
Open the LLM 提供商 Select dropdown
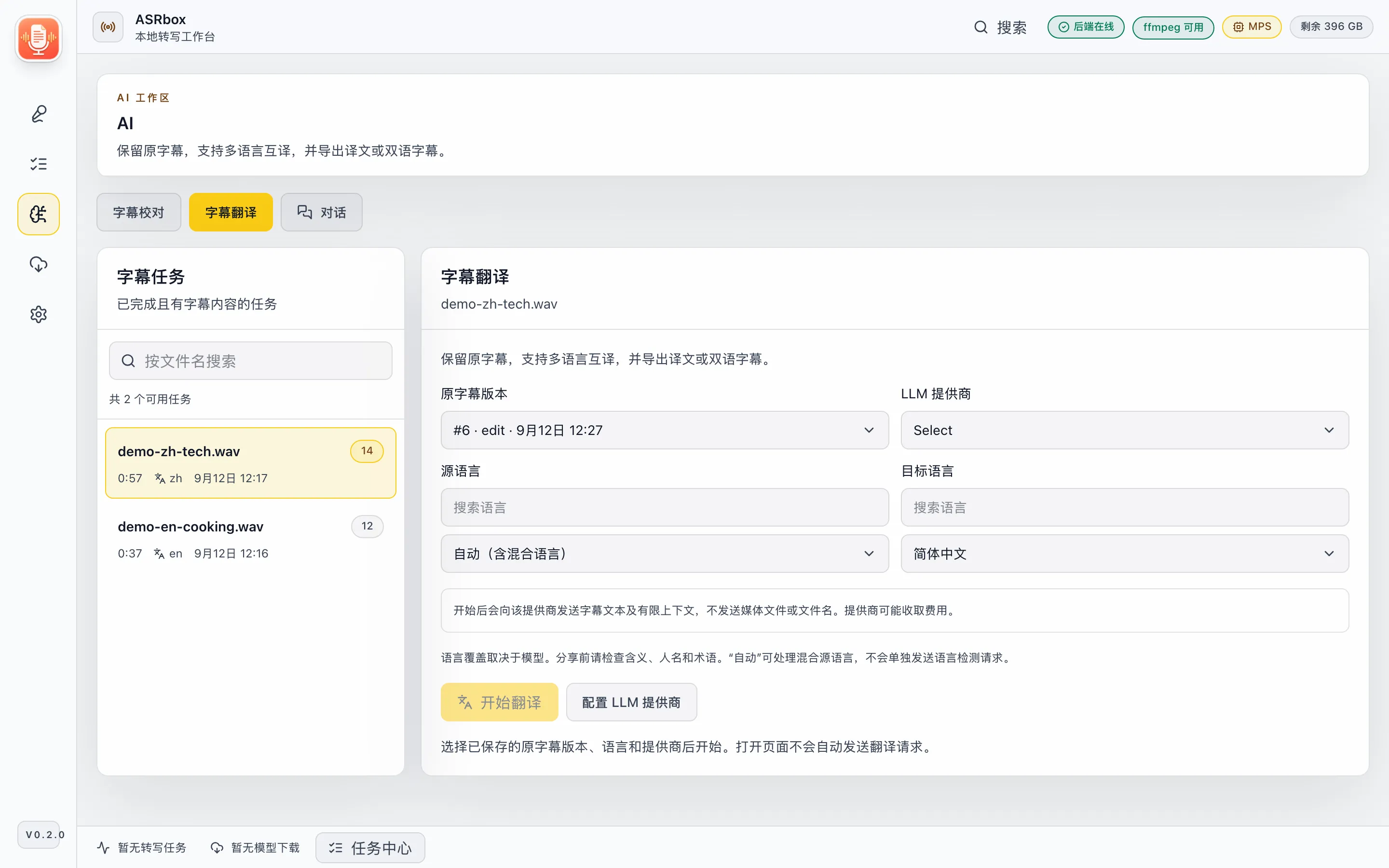tap(1124, 430)
